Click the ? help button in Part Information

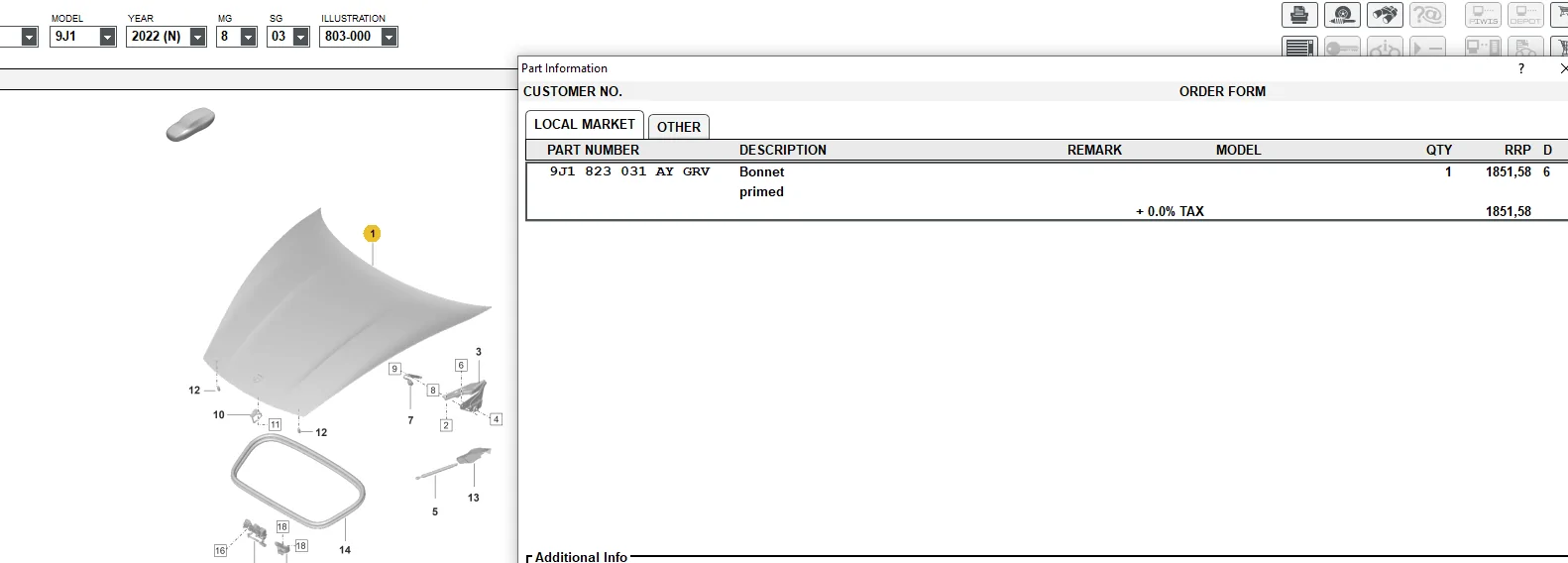pos(1521,68)
